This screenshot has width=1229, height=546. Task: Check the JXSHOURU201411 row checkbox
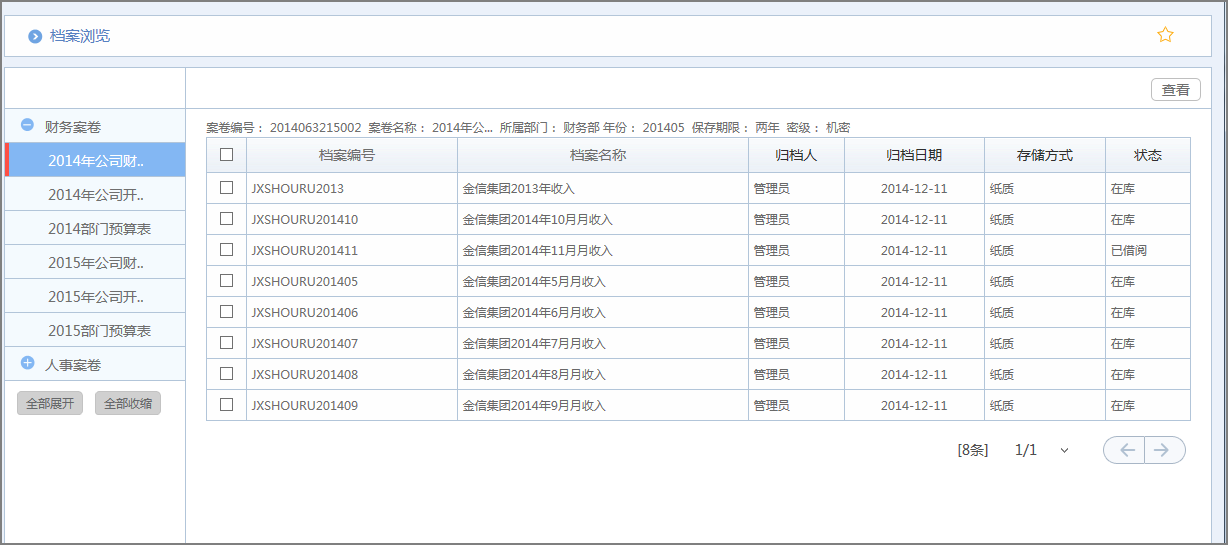[x=226, y=249]
